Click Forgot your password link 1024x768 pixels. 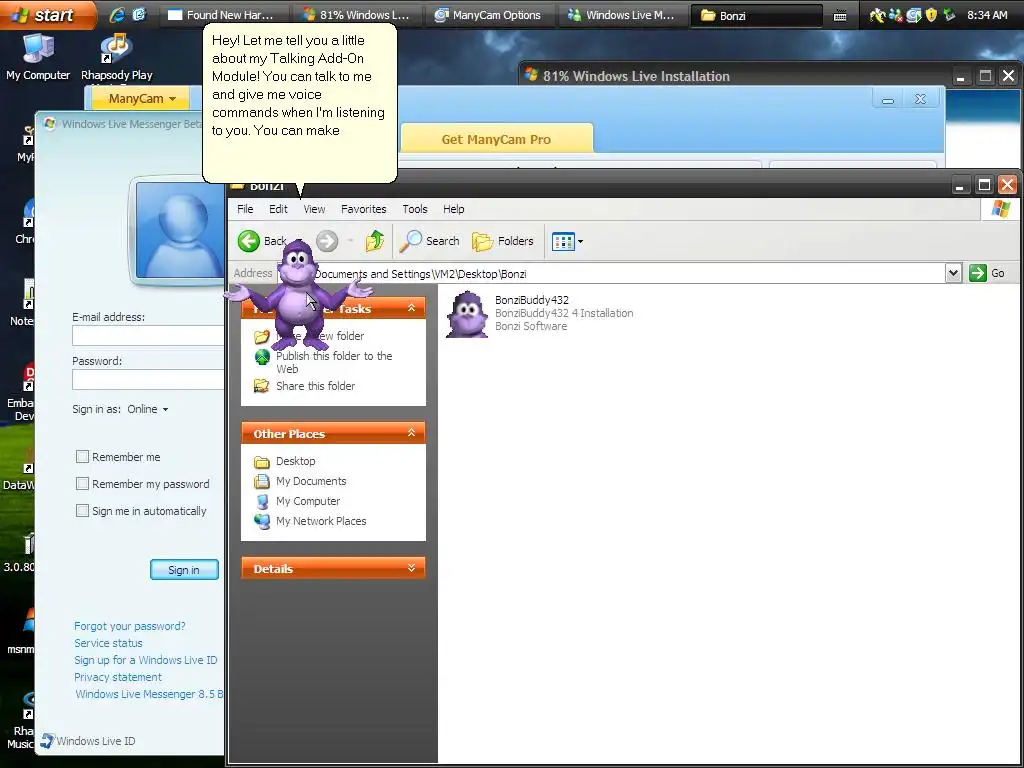[129, 626]
